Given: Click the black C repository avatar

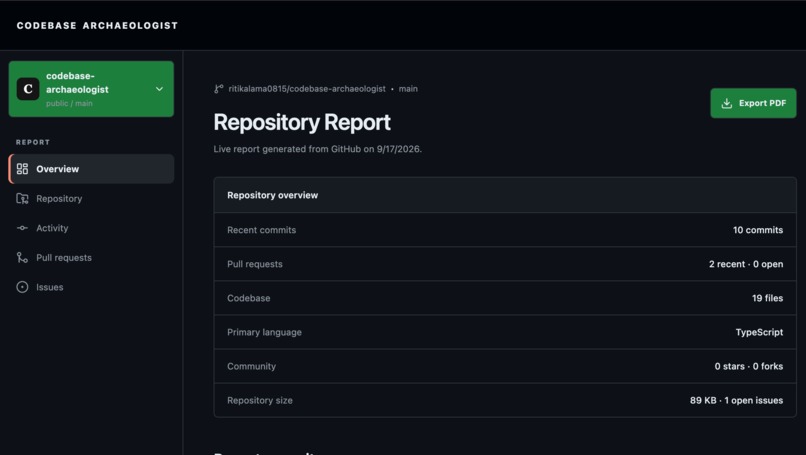Looking at the screenshot, I should pyautogui.click(x=28, y=89).
